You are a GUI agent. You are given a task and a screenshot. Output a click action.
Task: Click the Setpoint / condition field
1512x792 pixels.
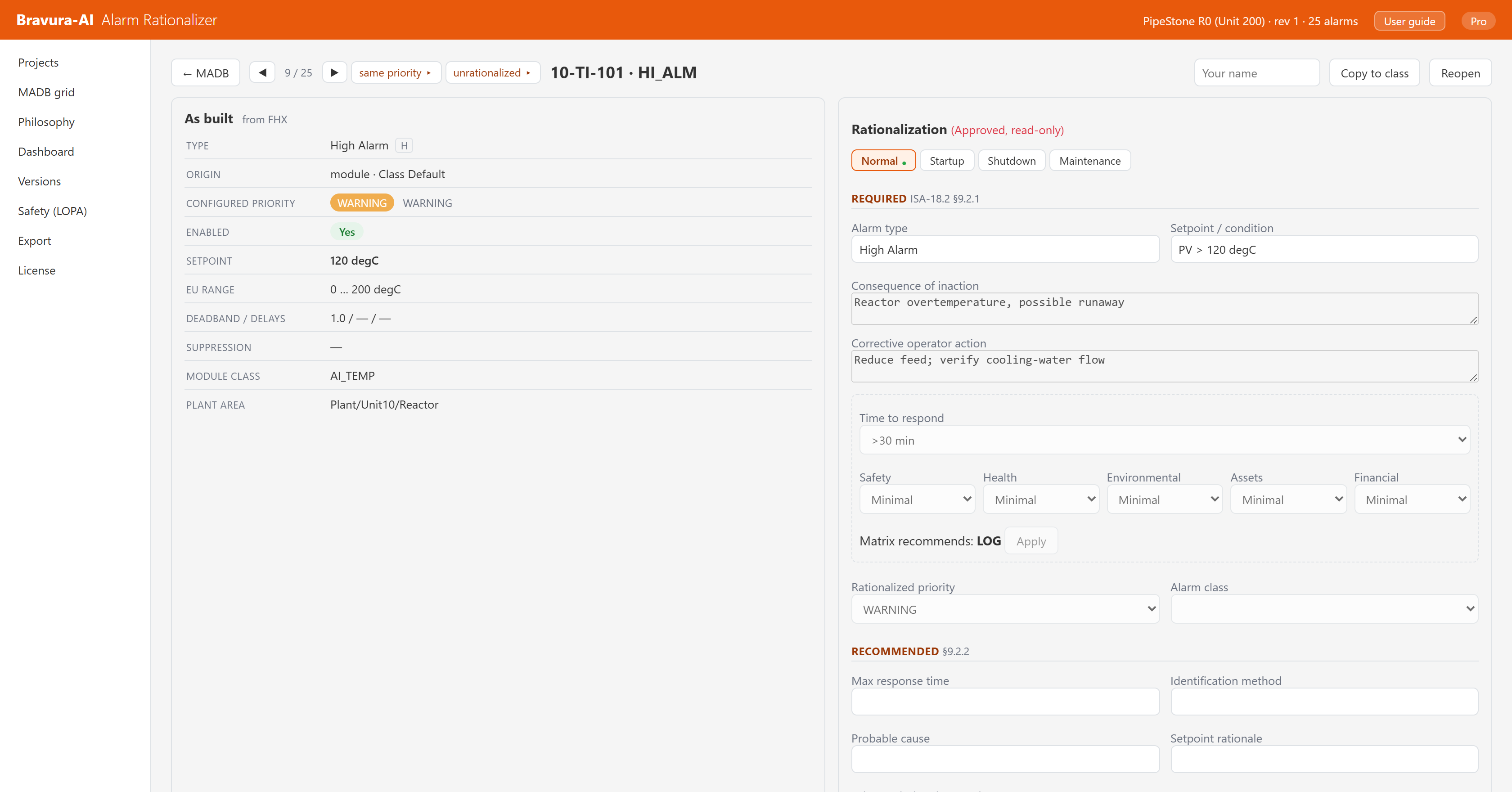click(1324, 249)
